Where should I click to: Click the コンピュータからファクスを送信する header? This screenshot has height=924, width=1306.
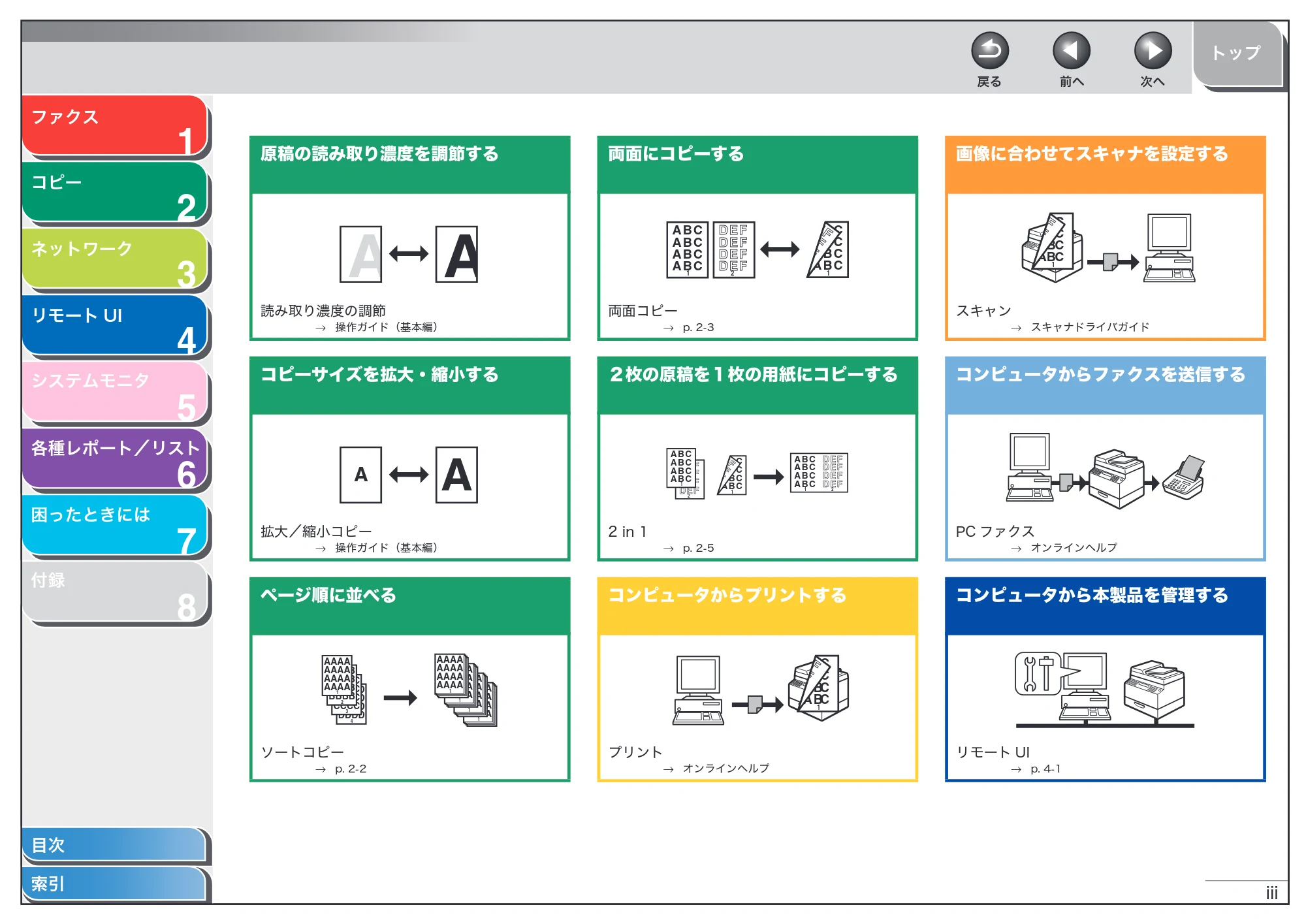click(1105, 385)
